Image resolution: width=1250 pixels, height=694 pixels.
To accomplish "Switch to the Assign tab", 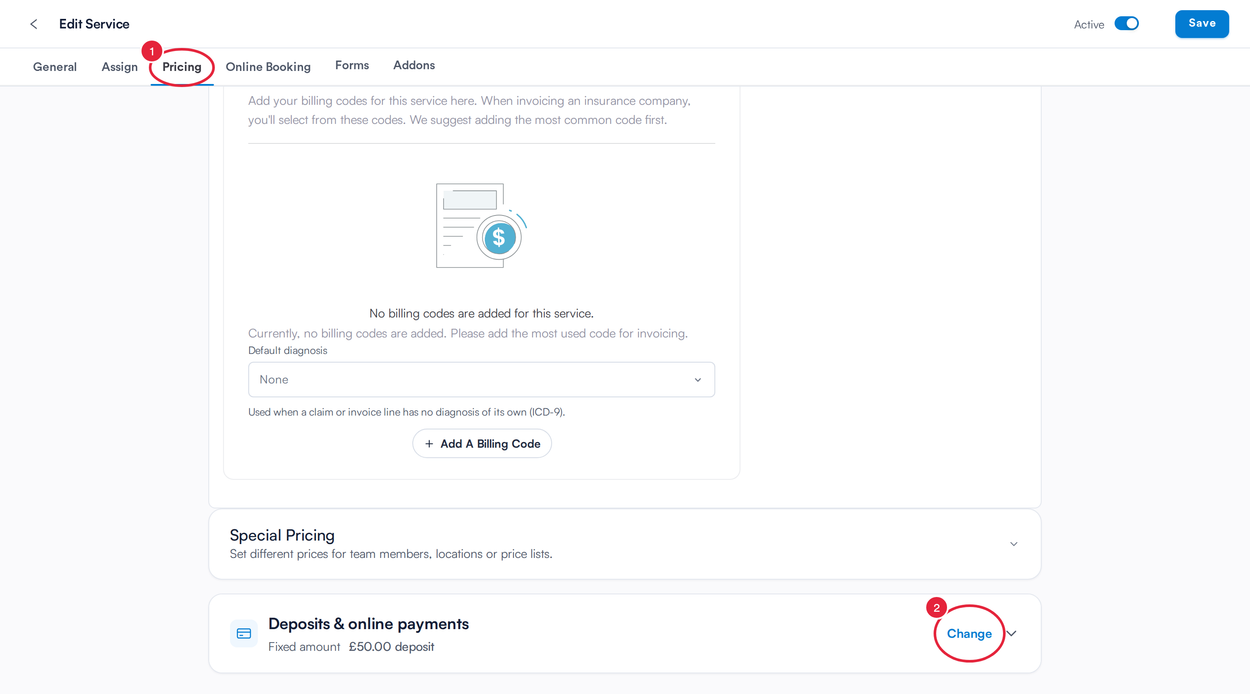I will click(119, 67).
